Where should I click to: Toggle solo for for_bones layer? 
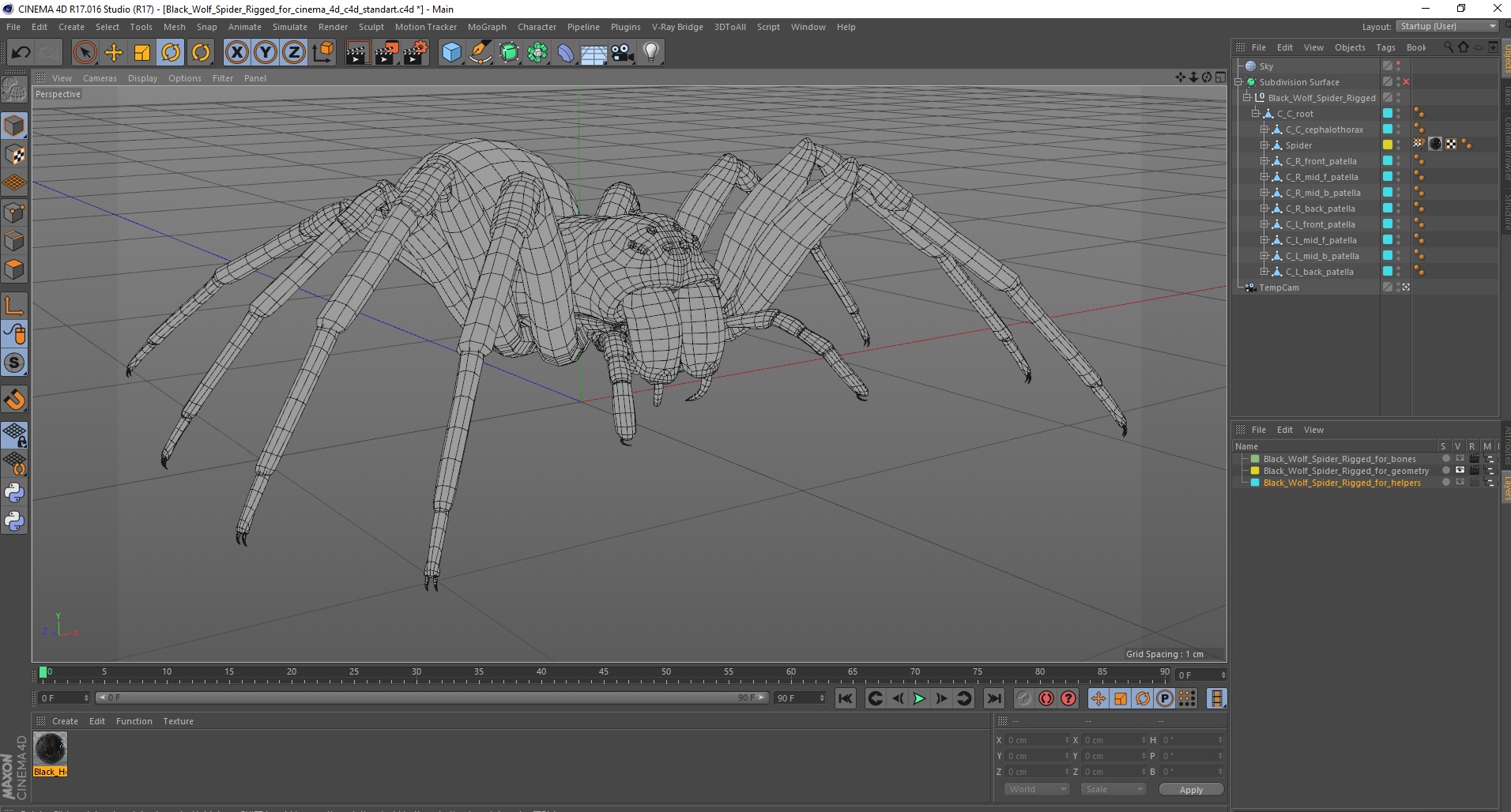coord(1445,459)
